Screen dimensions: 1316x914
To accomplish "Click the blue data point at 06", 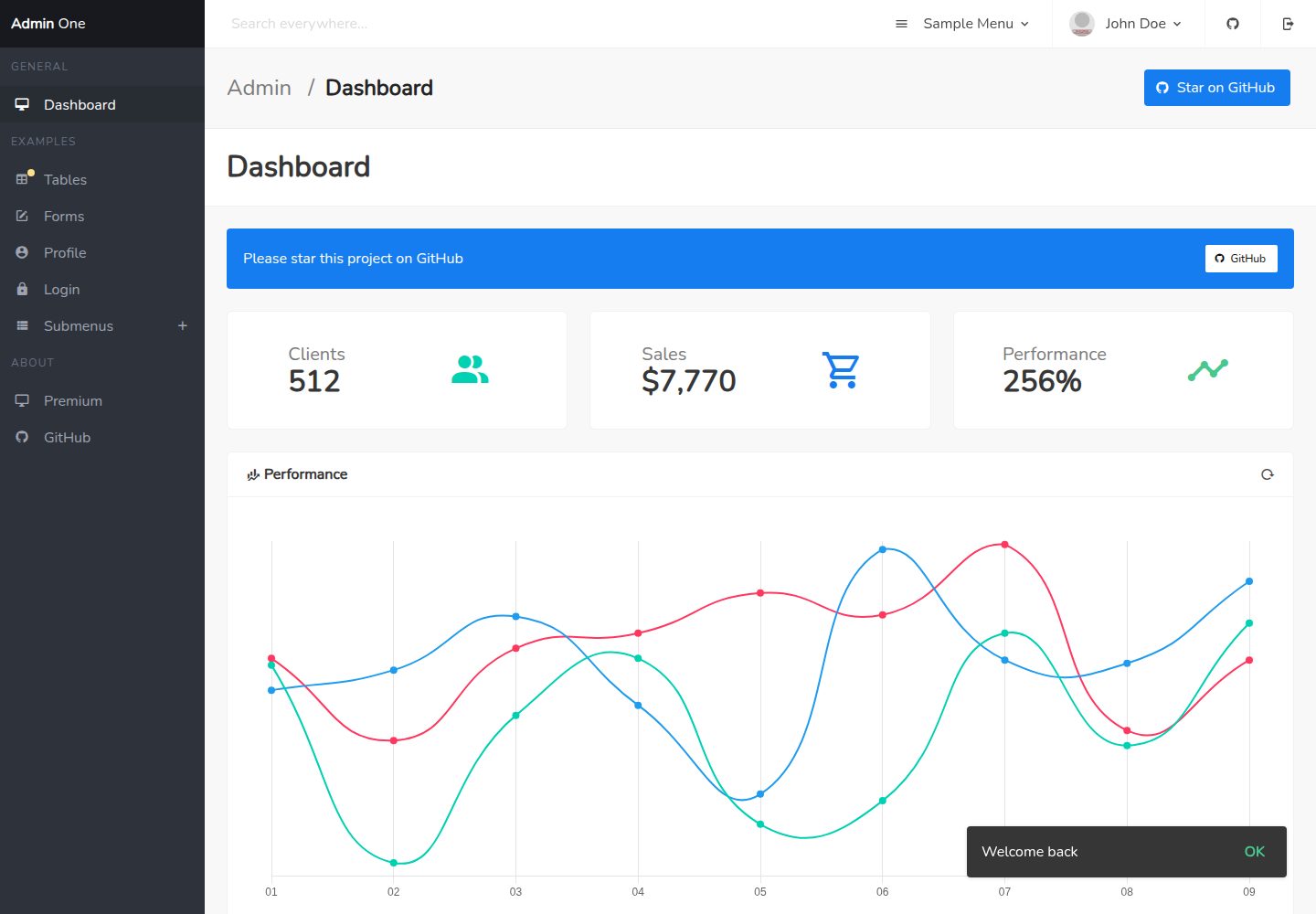I will [x=882, y=549].
